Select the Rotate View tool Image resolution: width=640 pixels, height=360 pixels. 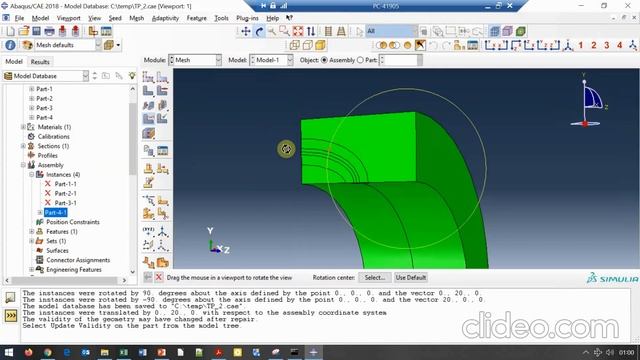click(x=259, y=31)
